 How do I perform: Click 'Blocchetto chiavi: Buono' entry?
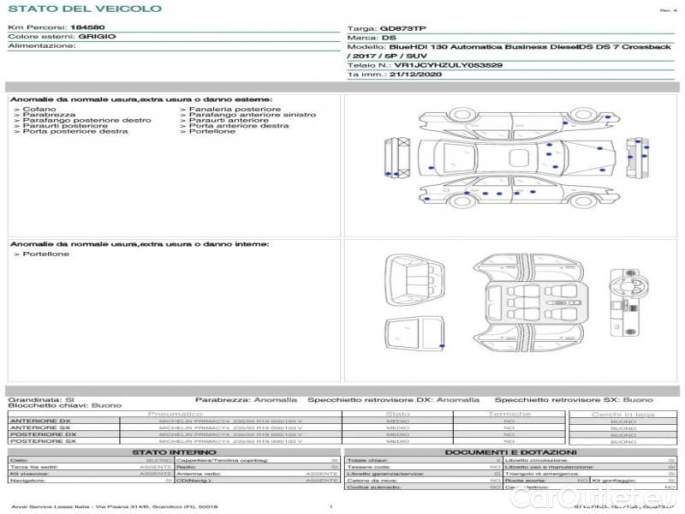click(x=65, y=406)
